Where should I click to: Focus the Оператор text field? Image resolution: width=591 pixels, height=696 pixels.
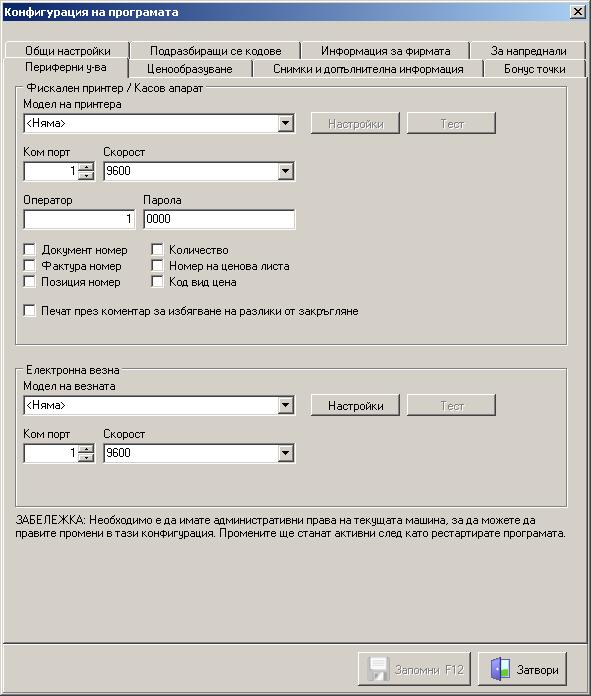click(x=79, y=219)
